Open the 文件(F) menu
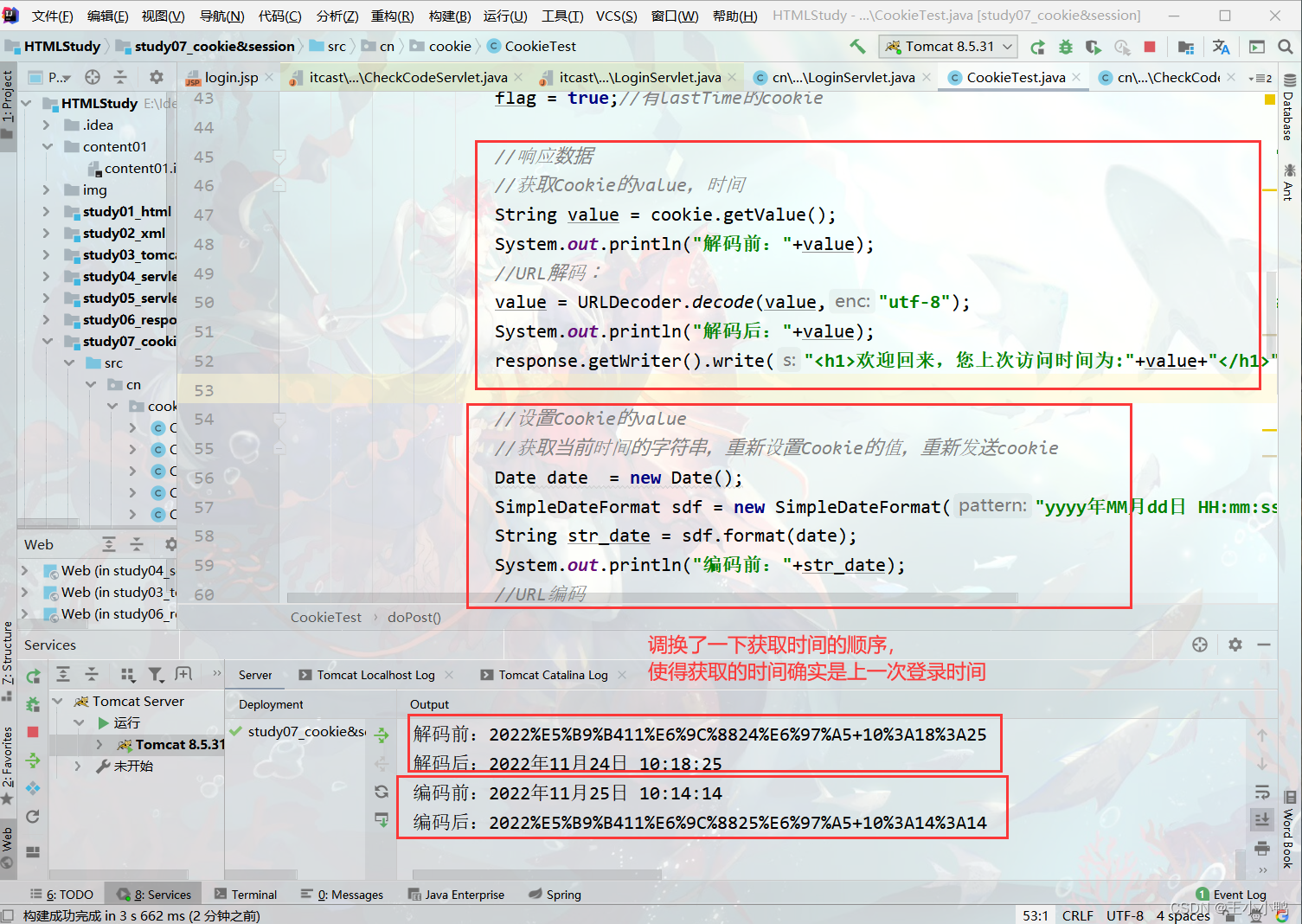Screen dimensions: 1302x924 [52, 16]
